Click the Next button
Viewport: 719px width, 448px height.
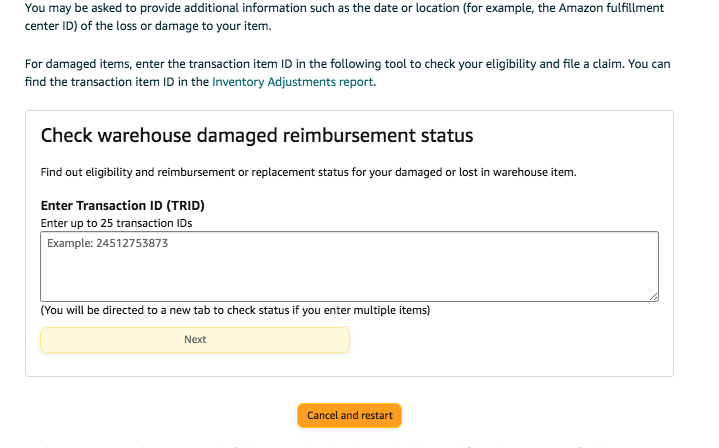coord(195,340)
